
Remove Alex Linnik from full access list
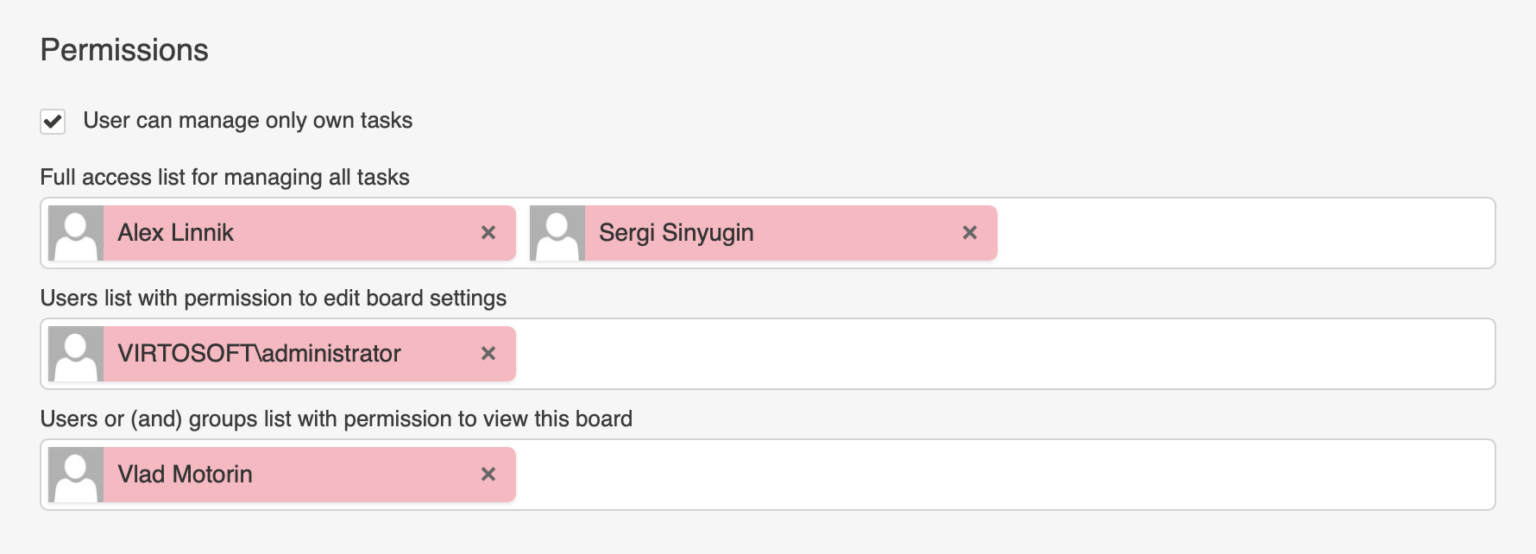pos(488,233)
